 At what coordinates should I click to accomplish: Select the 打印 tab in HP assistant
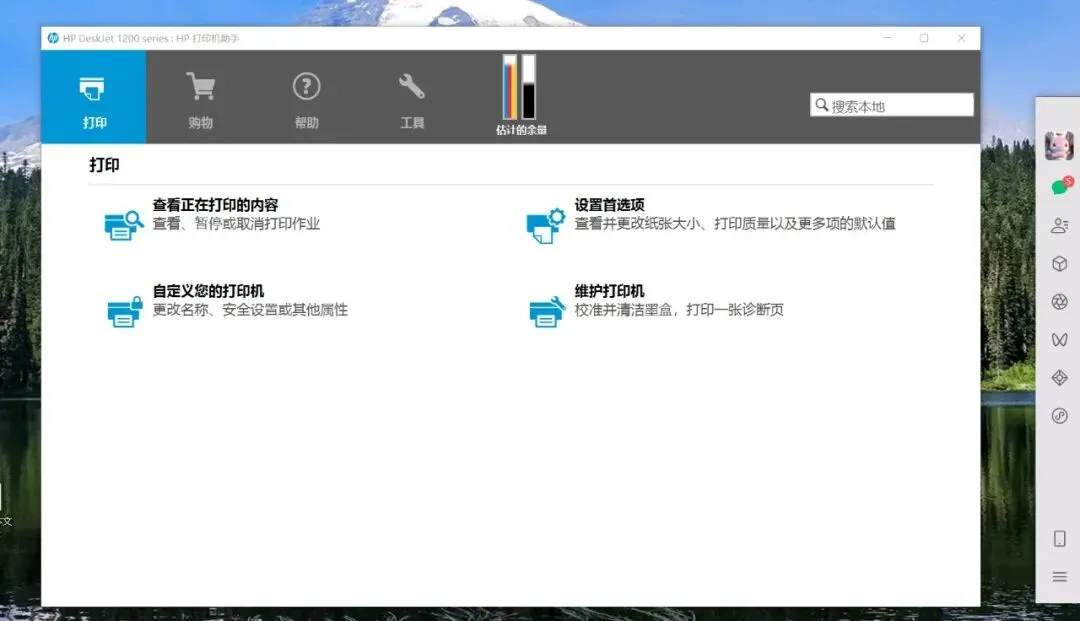point(94,96)
